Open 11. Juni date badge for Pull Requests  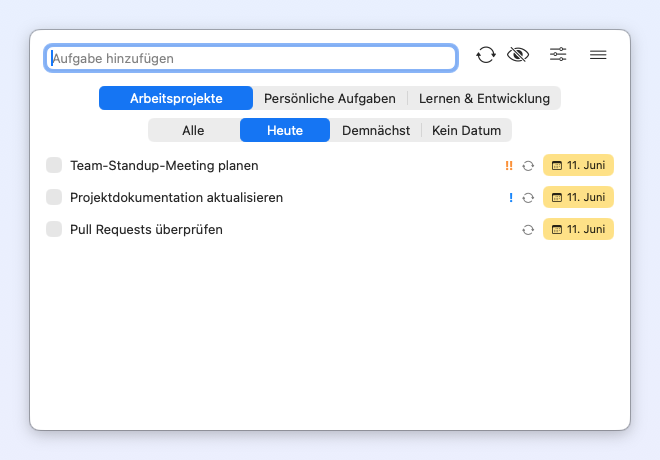click(578, 229)
